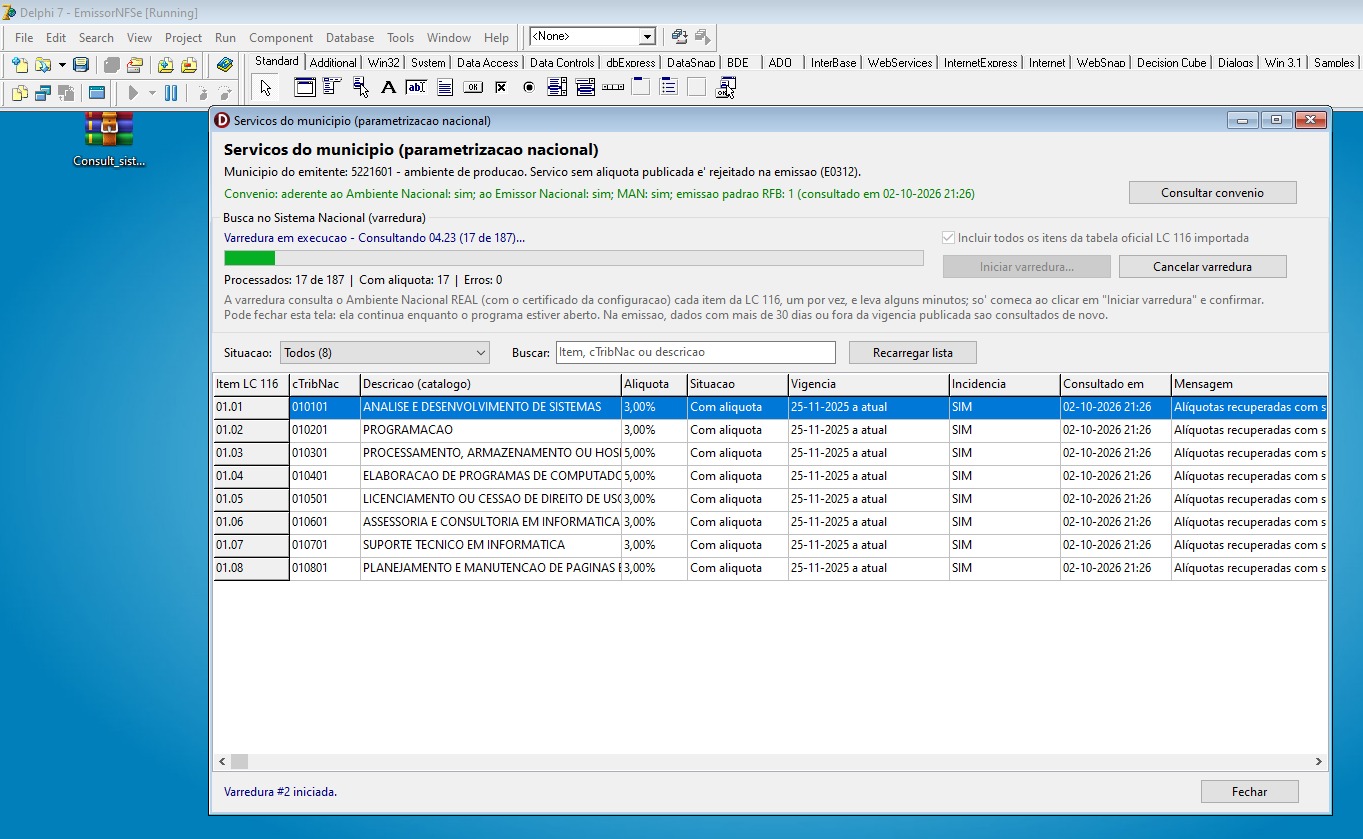Toggle 'Incluir todos os itens' checkbox
Viewport: 1363px width, 839px height.
point(948,238)
